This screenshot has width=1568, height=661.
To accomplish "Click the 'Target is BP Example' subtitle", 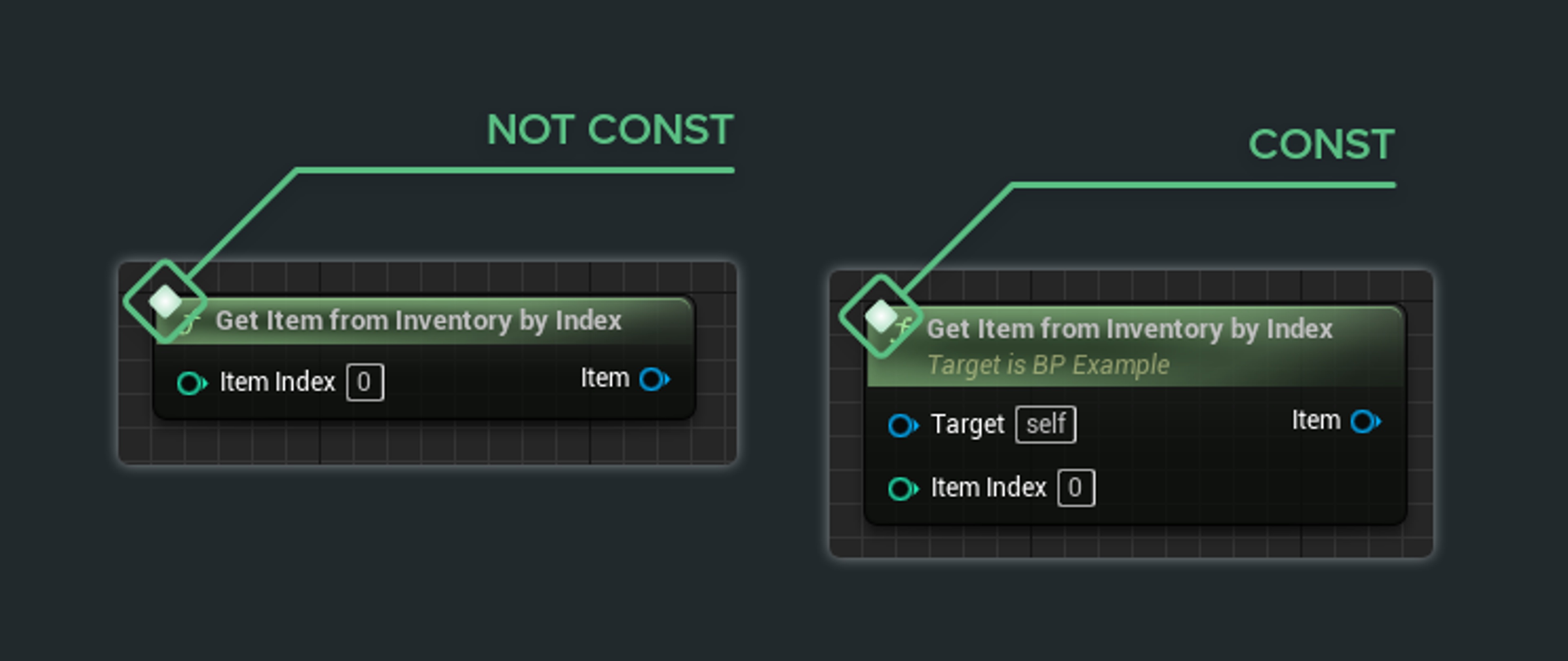I will pyautogui.click(x=1047, y=365).
